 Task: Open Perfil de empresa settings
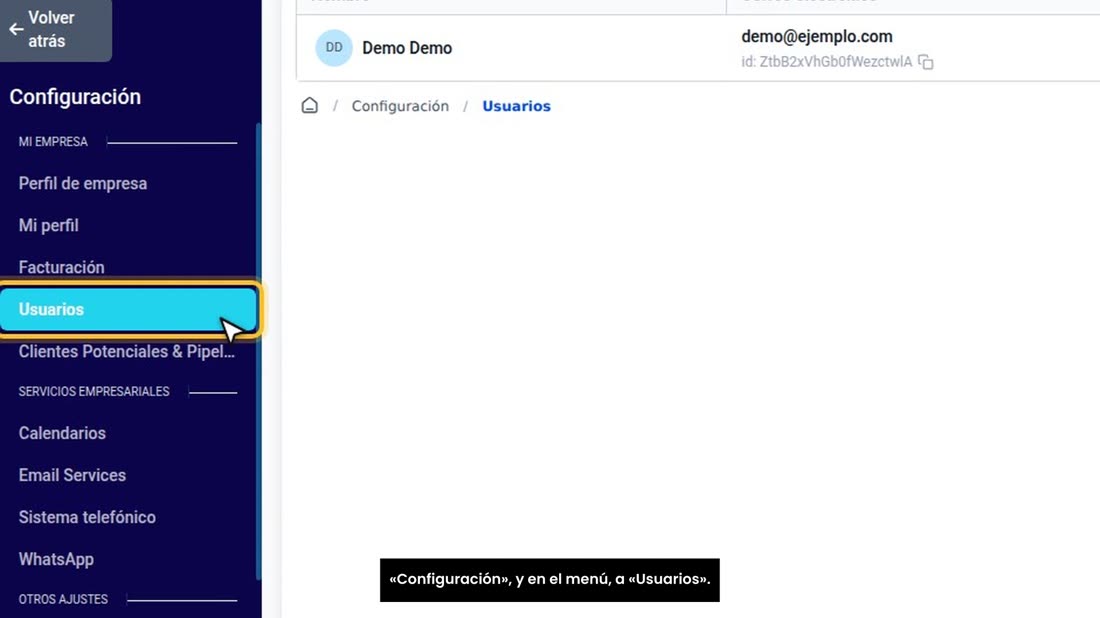pos(83,184)
